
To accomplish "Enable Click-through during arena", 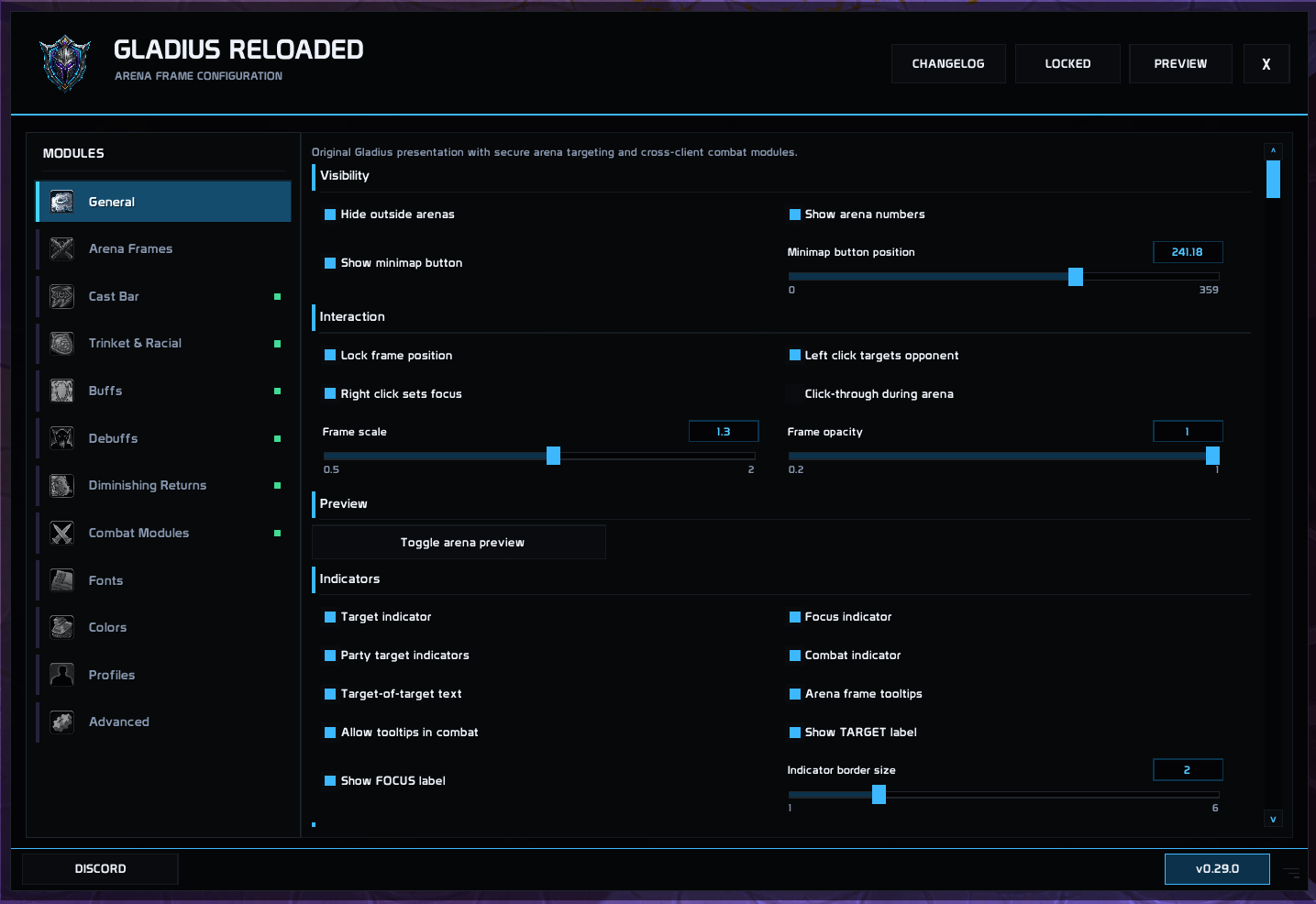I will tap(795, 394).
